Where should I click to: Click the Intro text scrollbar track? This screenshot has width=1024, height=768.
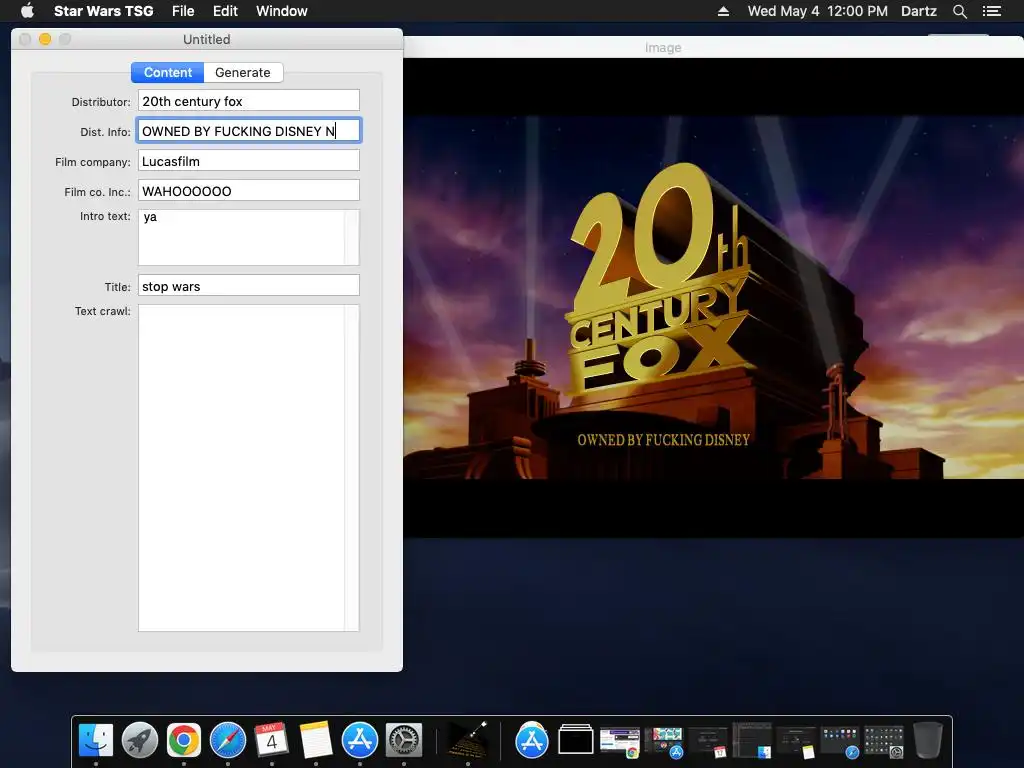coord(352,237)
